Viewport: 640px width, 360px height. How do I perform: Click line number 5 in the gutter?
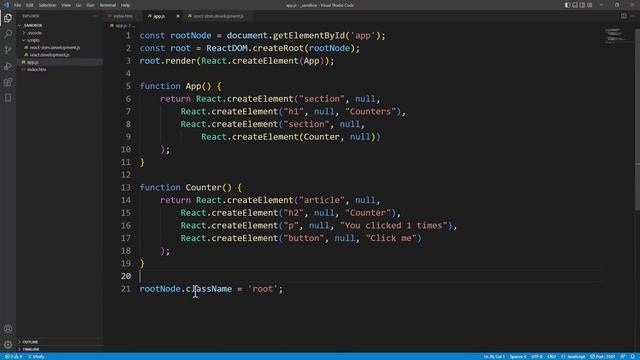pos(128,86)
